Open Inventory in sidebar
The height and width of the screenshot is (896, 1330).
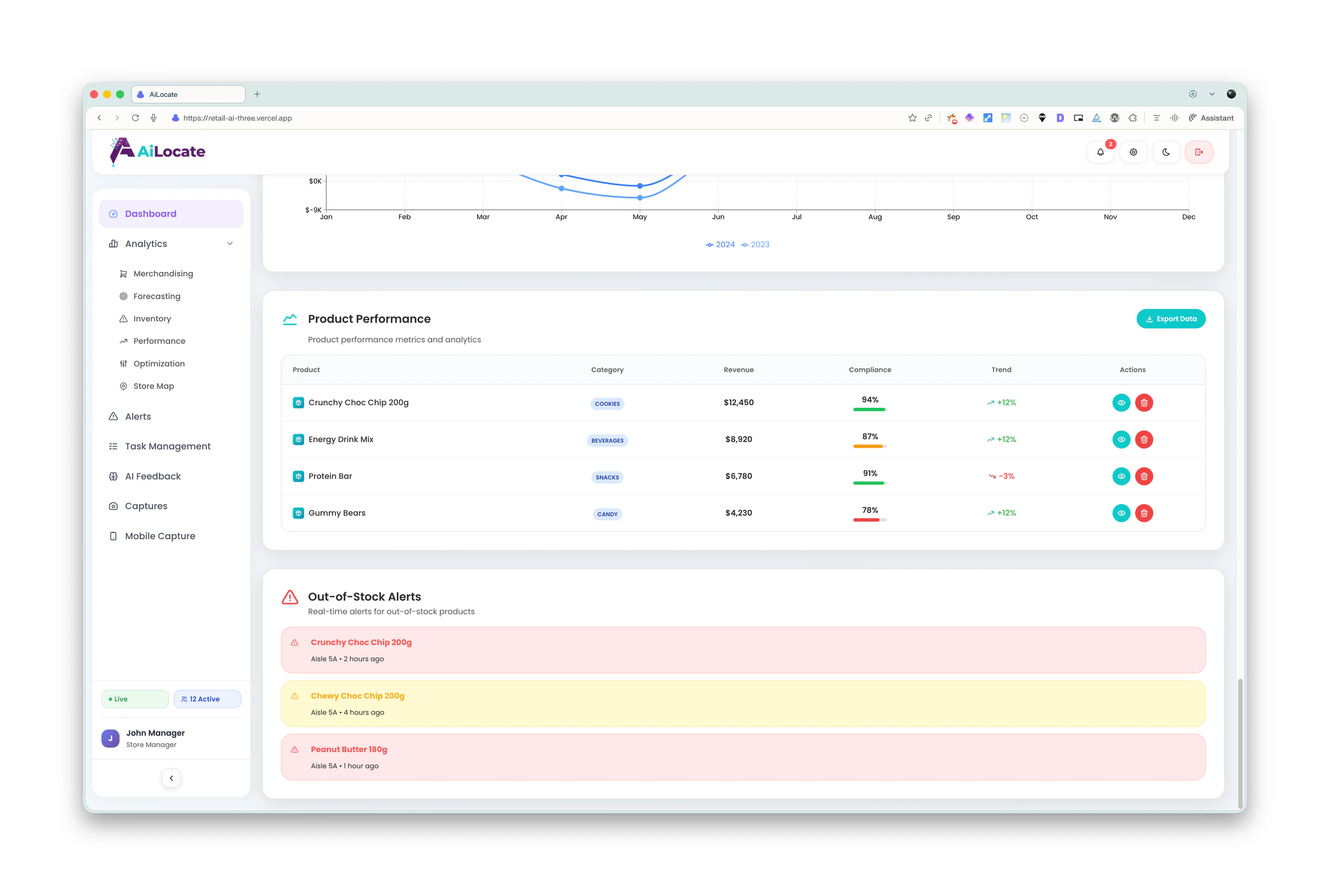(x=152, y=319)
